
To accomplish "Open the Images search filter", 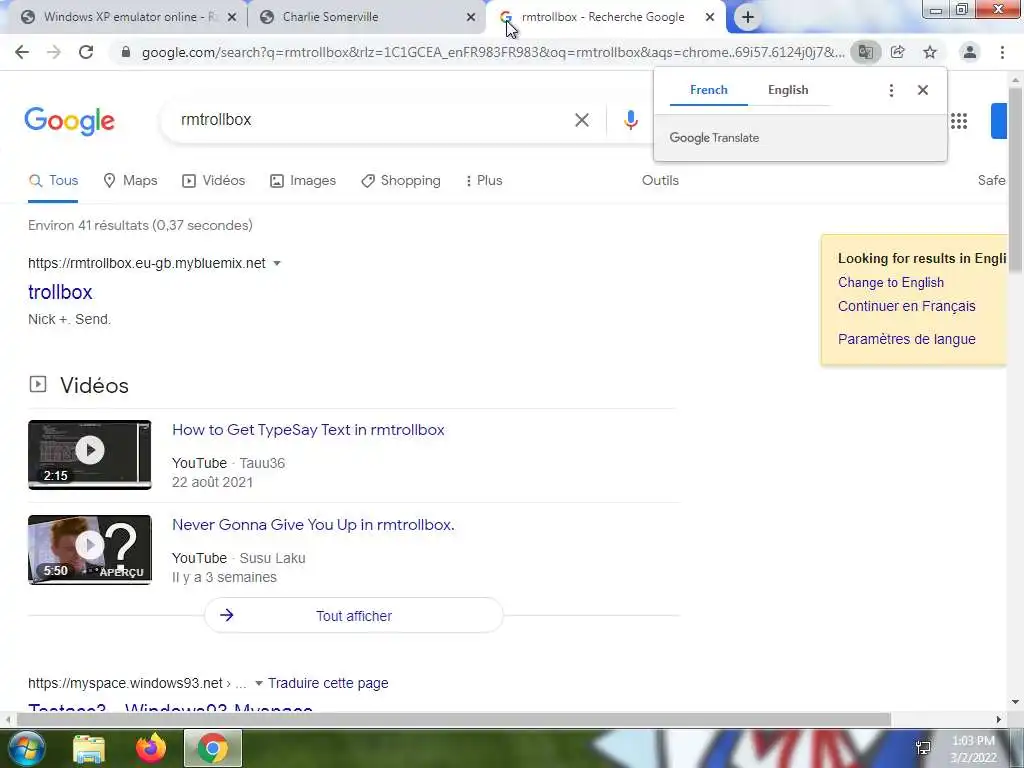I will pos(303,181).
